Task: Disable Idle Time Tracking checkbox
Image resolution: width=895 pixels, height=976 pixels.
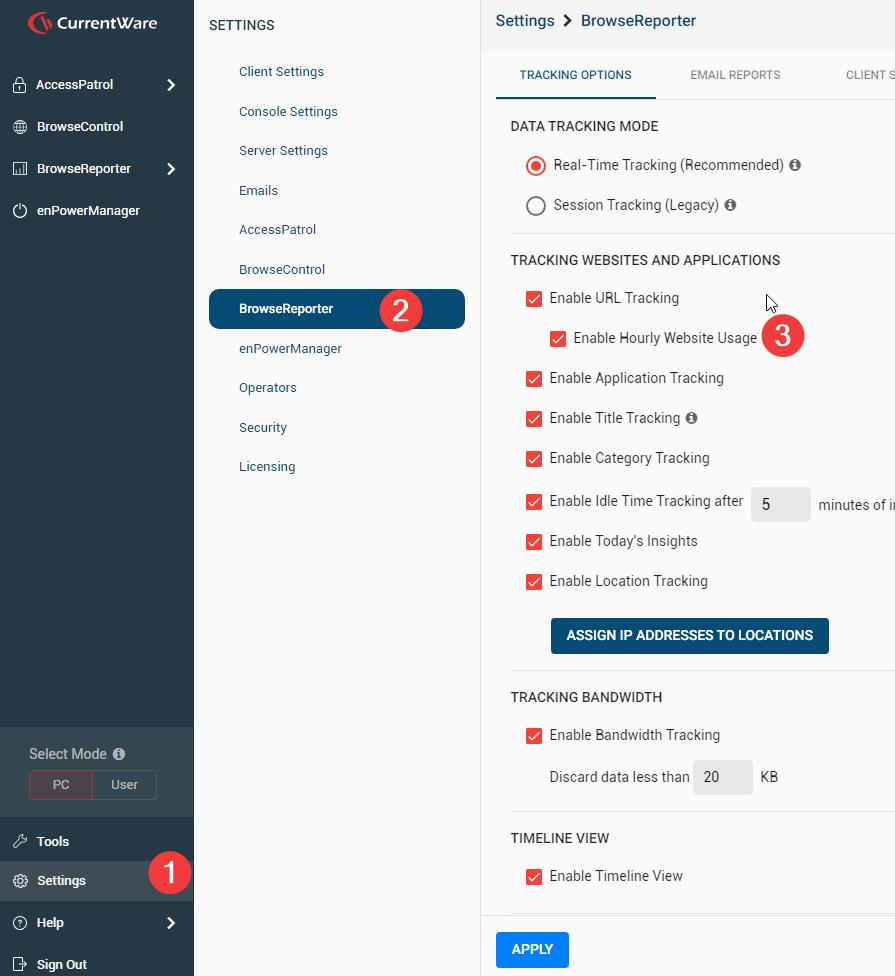Action: tap(533, 502)
